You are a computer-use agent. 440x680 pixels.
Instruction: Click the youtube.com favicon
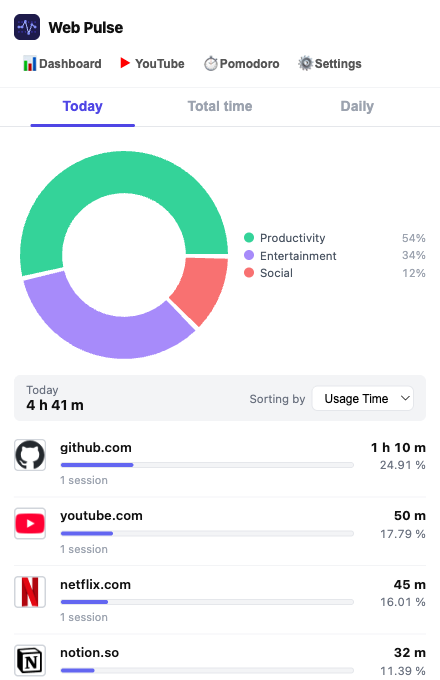point(30,523)
